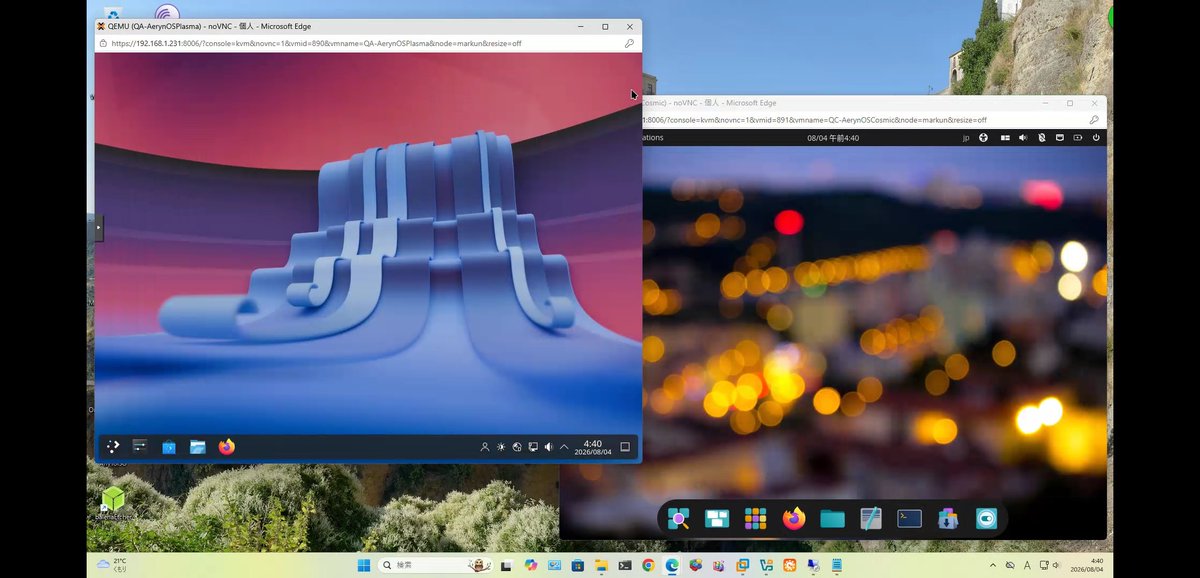Click the address bar of QA-AerynOSPlasma window

click(360, 44)
